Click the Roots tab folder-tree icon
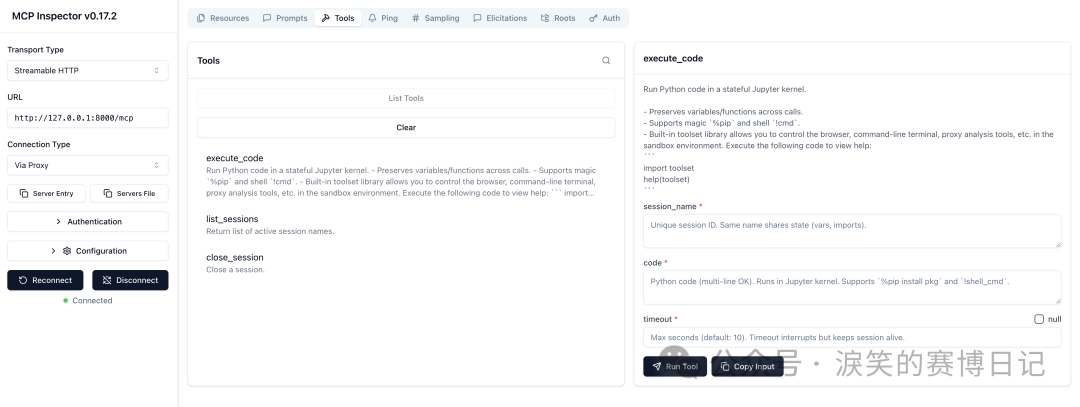 546,19
